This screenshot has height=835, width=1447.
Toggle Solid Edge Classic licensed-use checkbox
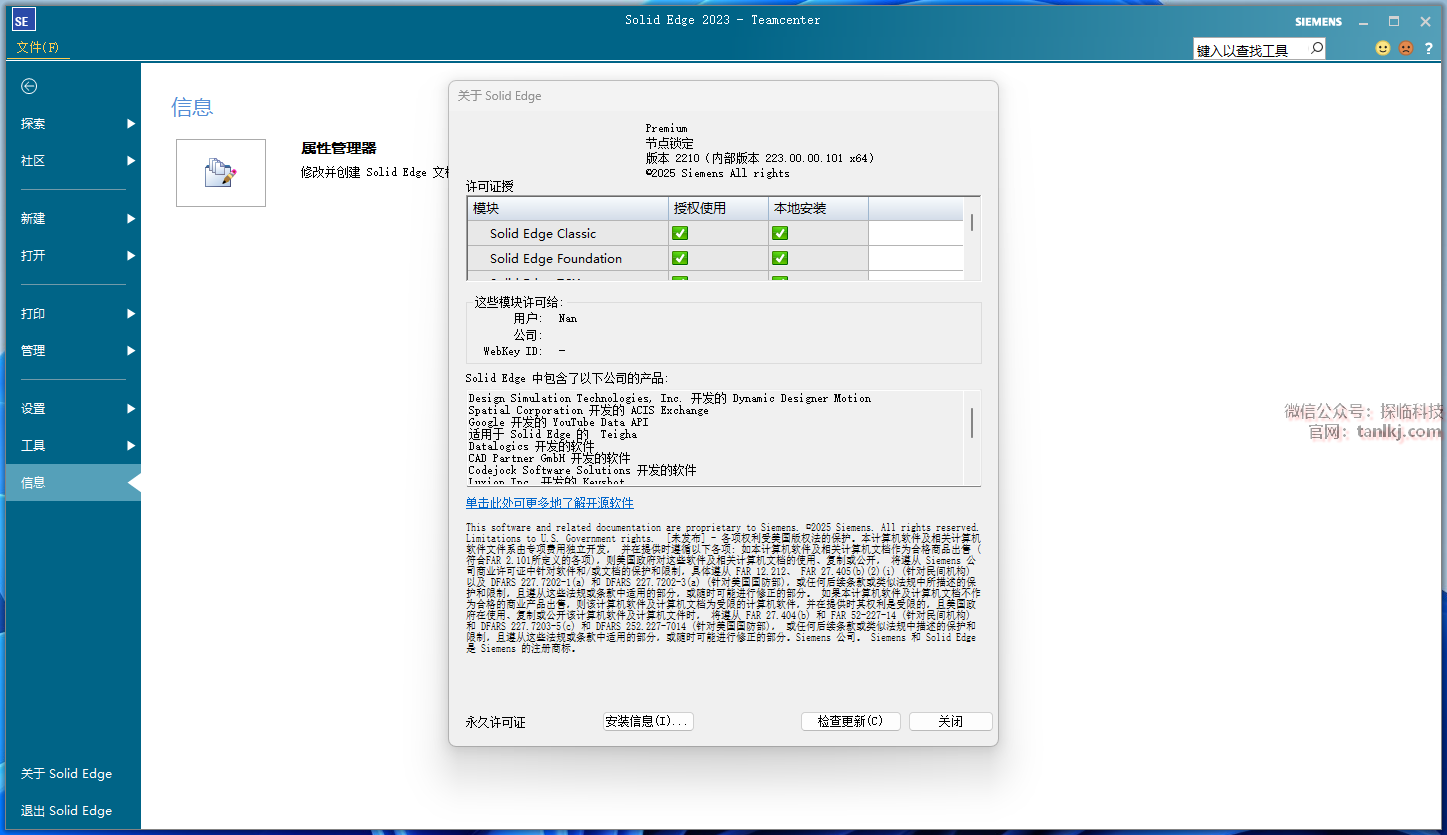tap(680, 233)
